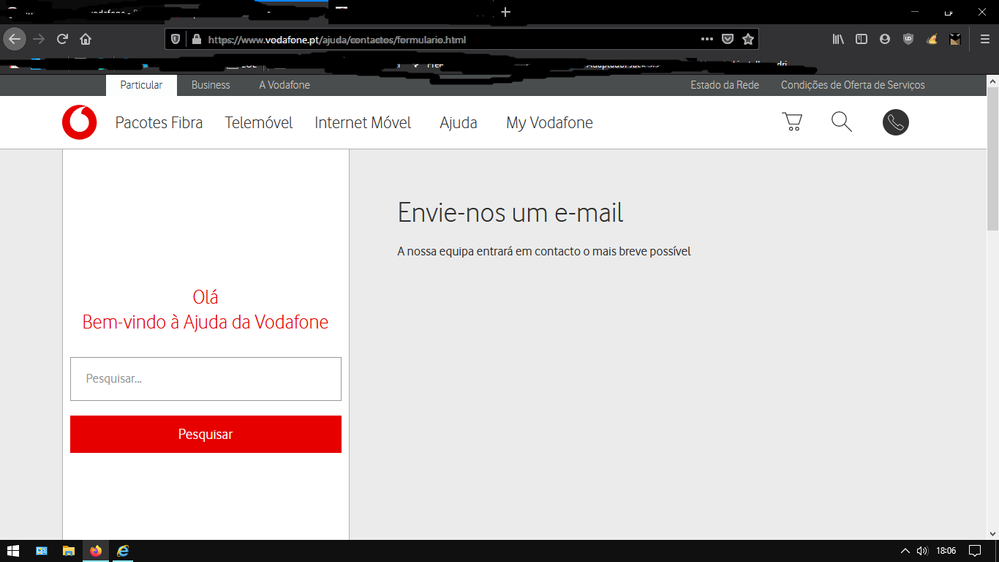Screen dimensions: 999x562
Task: Open the shopping cart
Action: pos(792,122)
